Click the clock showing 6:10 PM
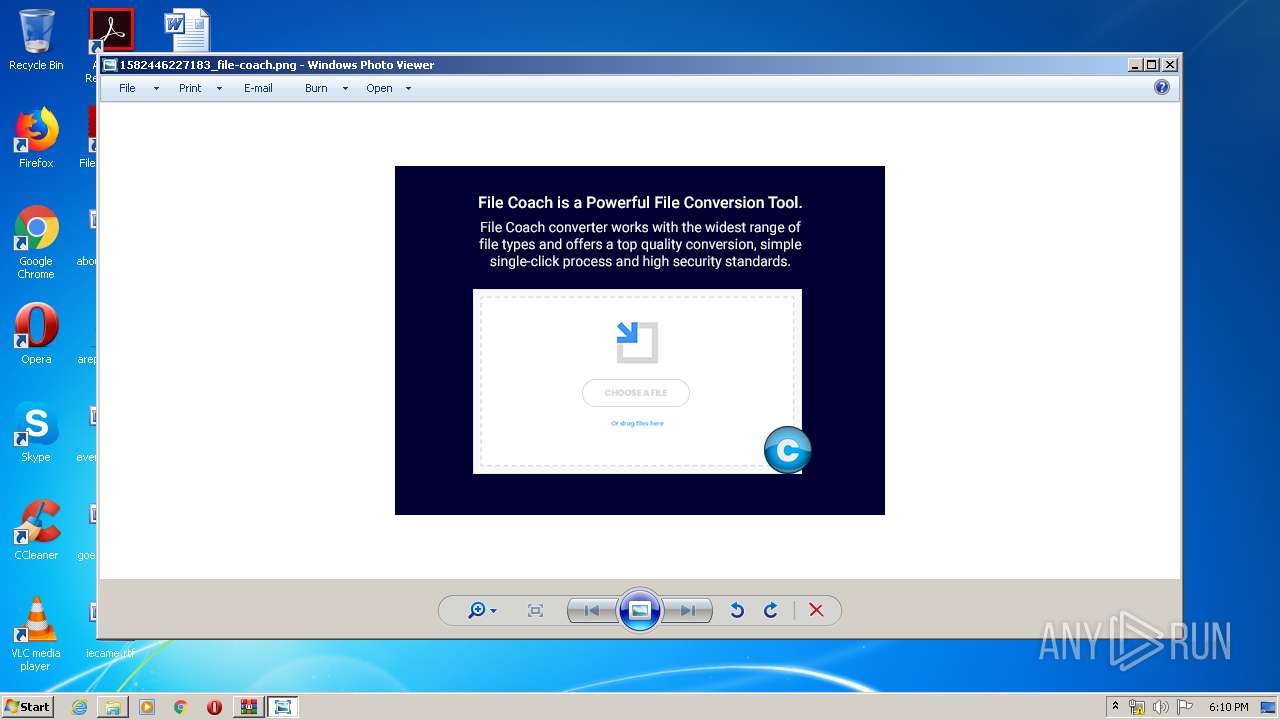 point(1228,707)
